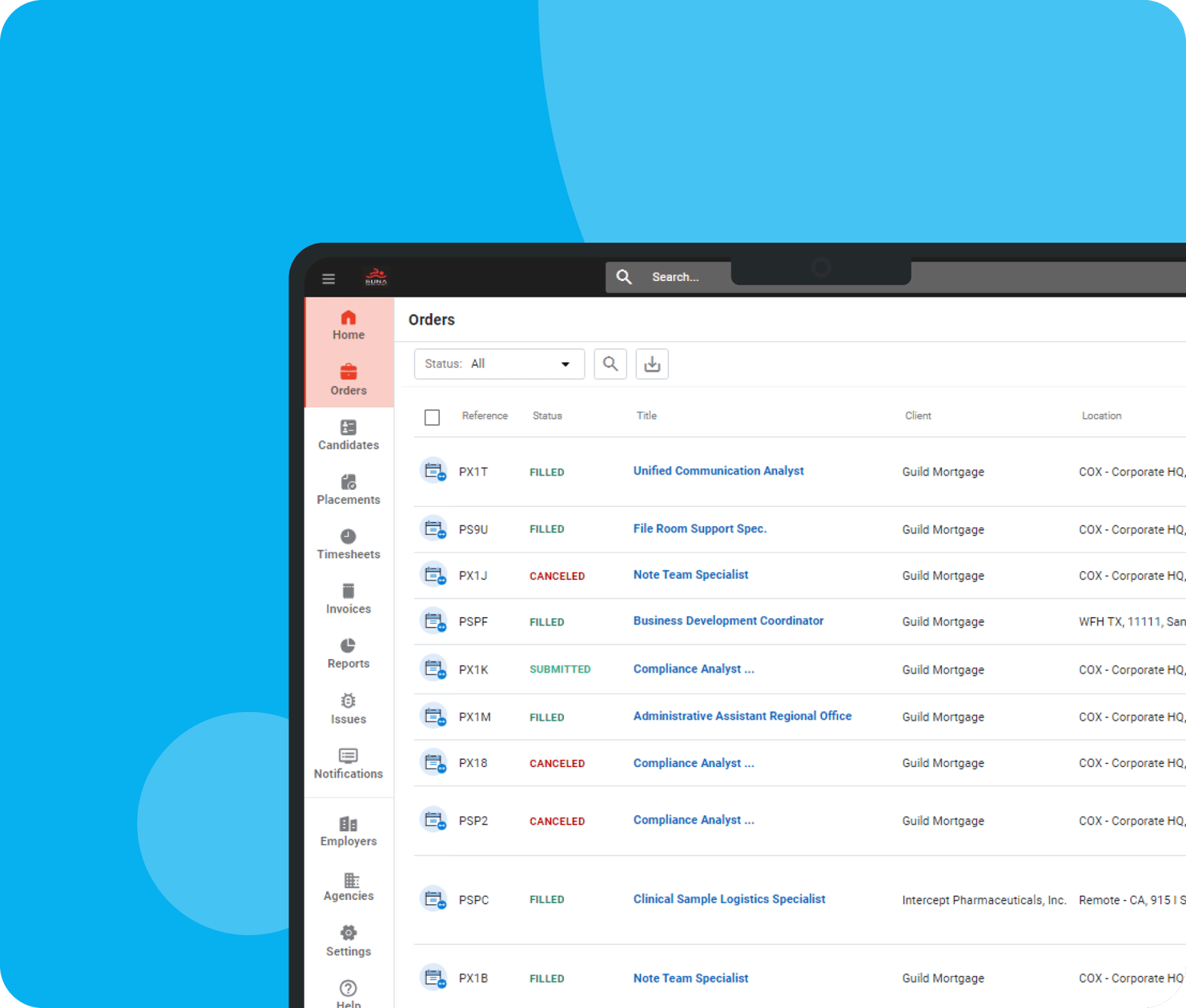Screen dimensions: 1186x1008
Task: Switch to the Orders tab
Action: point(348,380)
